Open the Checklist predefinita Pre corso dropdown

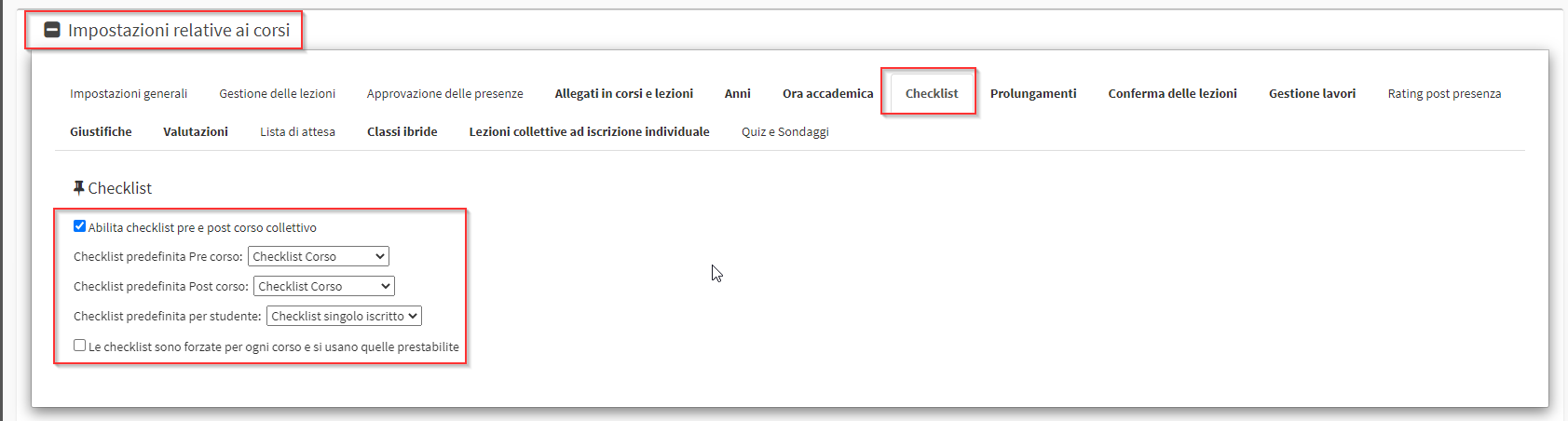[x=319, y=256]
